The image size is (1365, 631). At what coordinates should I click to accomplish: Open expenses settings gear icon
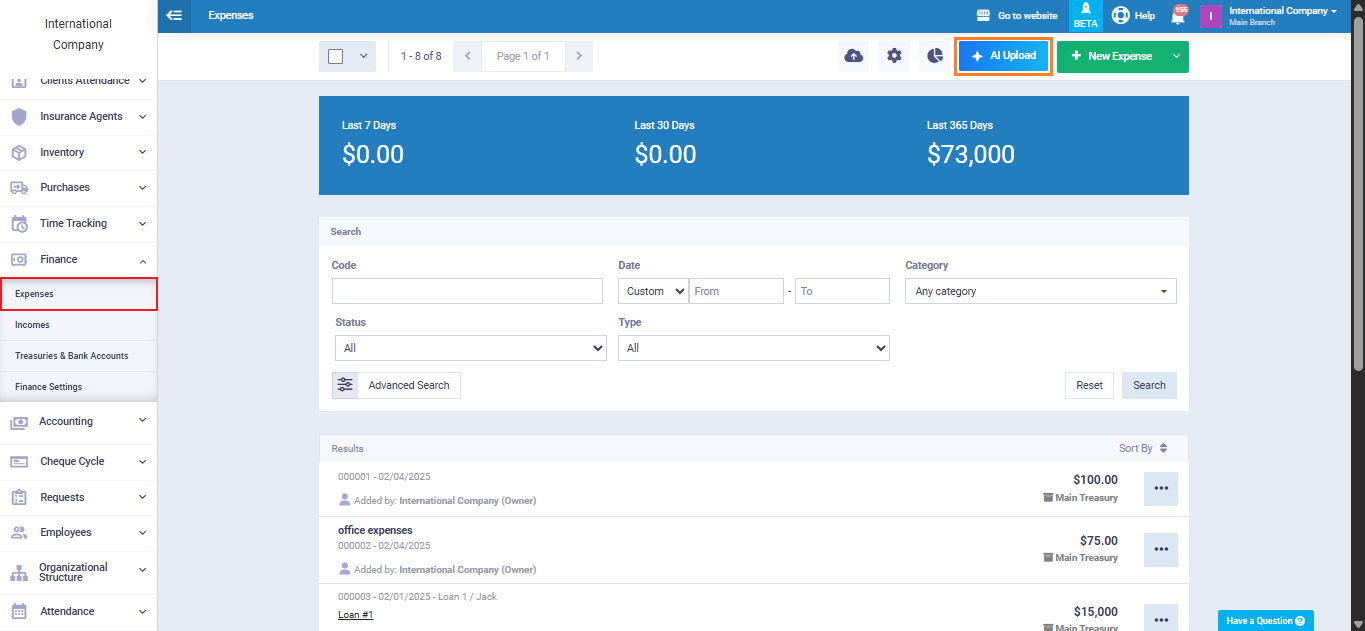pos(894,56)
